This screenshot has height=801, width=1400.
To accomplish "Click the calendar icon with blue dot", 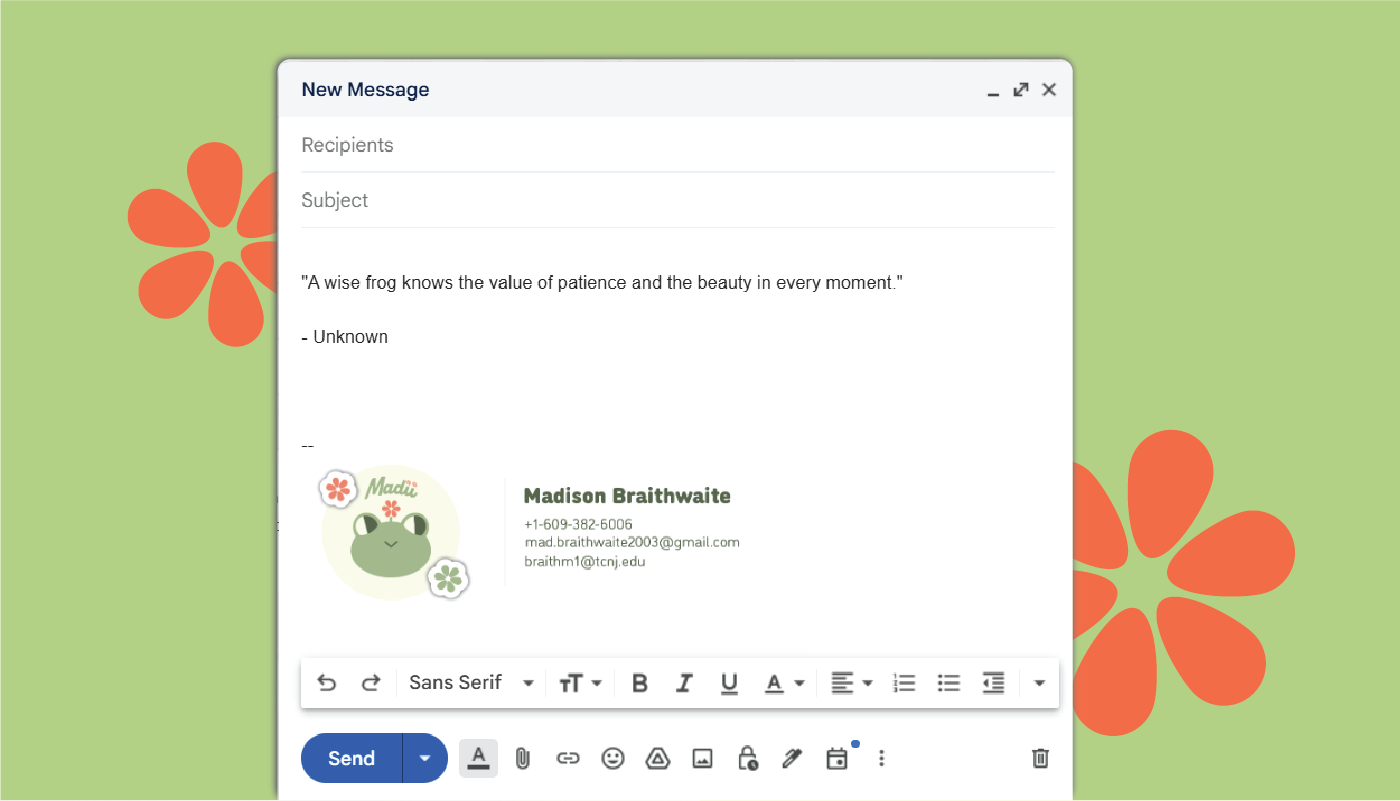I will [x=838, y=758].
